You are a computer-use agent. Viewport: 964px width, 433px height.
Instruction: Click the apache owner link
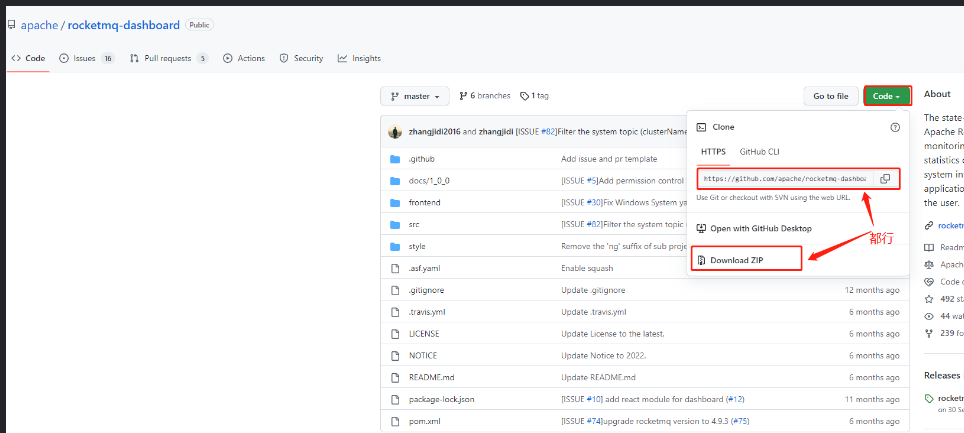(39, 25)
